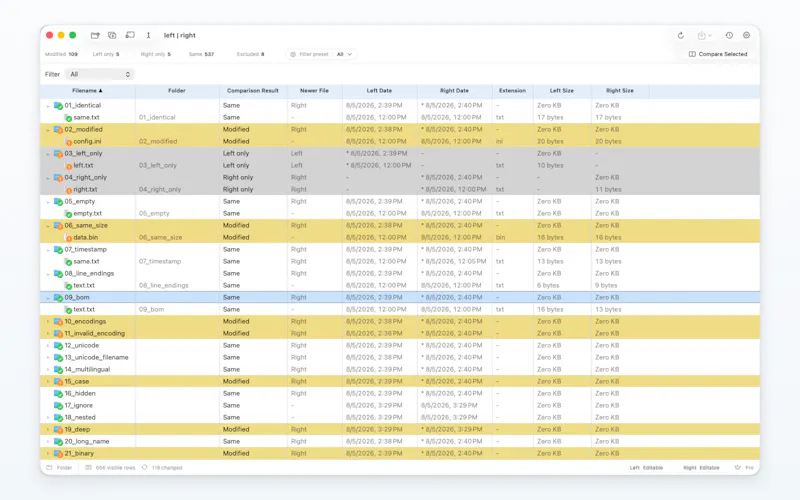Viewport: 800px width, 500px height.
Task: Open settings gear in toolbar
Action: (x=746, y=35)
